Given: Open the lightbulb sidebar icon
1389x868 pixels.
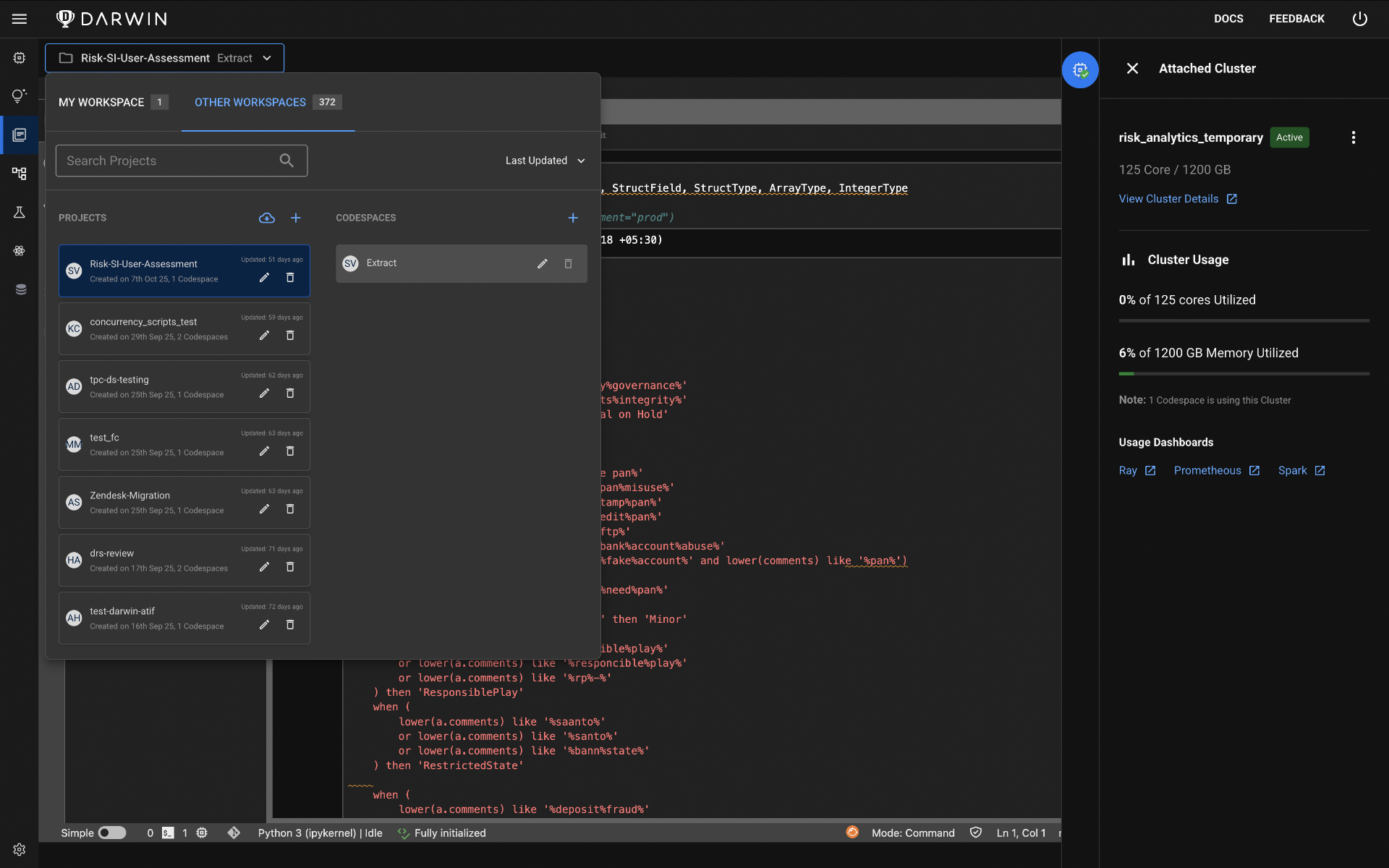Looking at the screenshot, I should click(20, 95).
